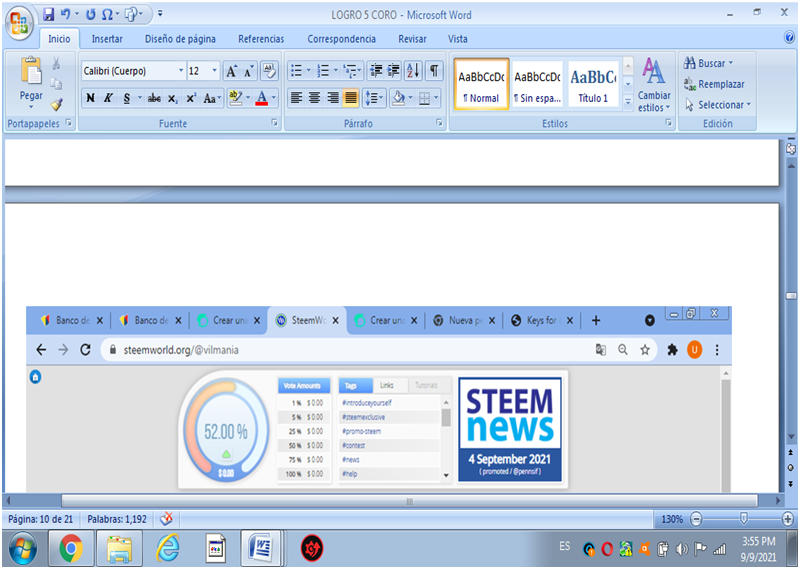Screen dimensions: 800x569
Task: Zoom out with the minus button
Action: click(696, 519)
